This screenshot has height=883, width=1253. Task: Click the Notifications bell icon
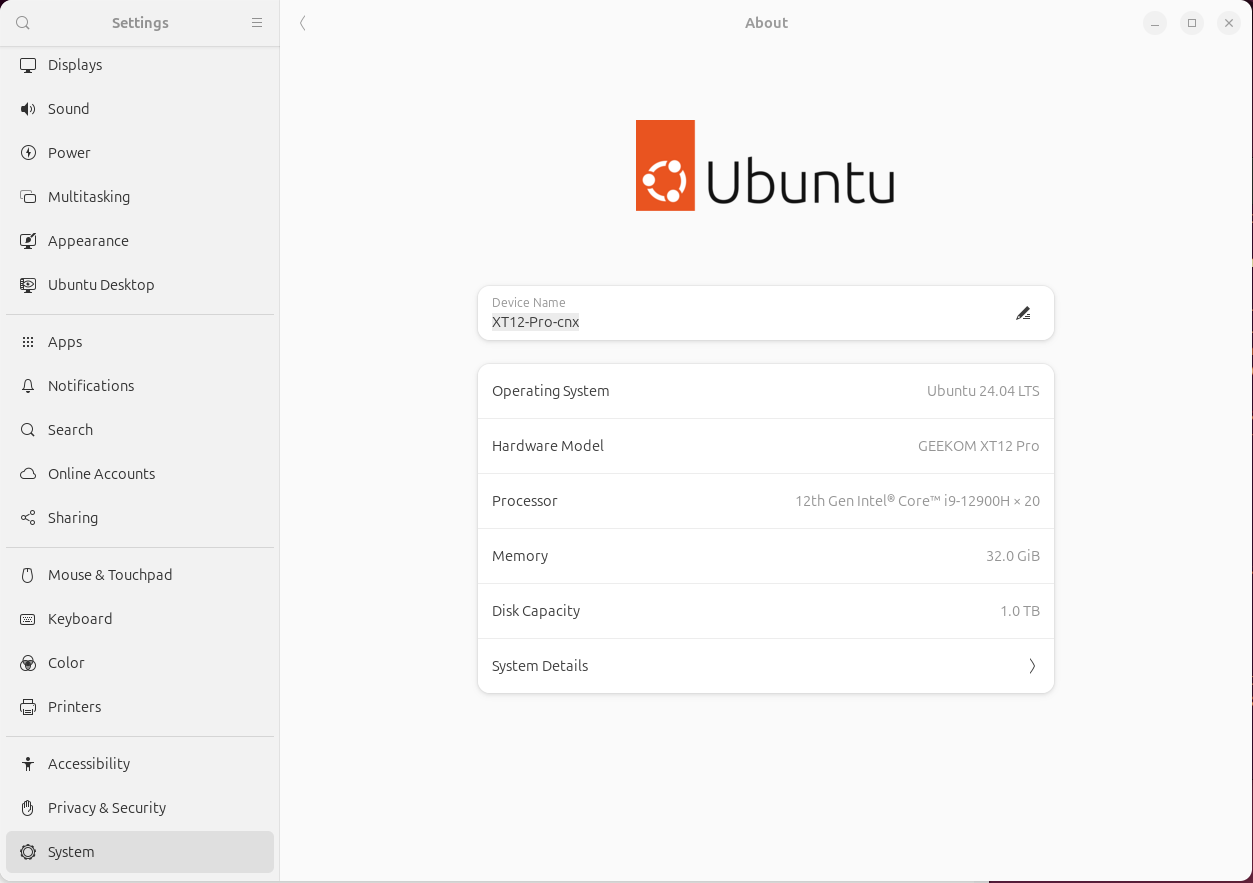pos(28,386)
